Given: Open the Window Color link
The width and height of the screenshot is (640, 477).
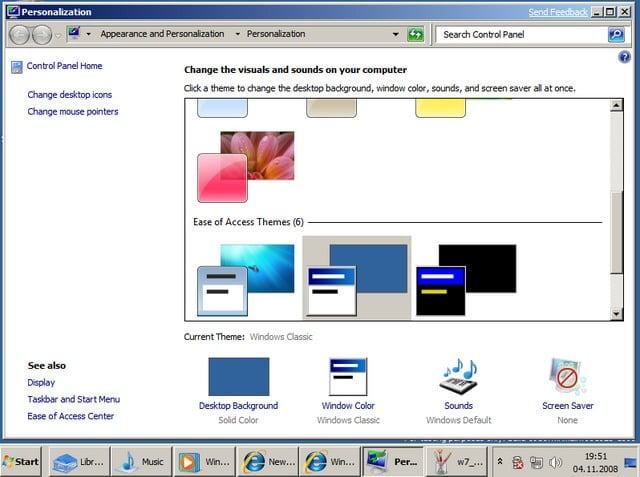Looking at the screenshot, I should 348,406.
